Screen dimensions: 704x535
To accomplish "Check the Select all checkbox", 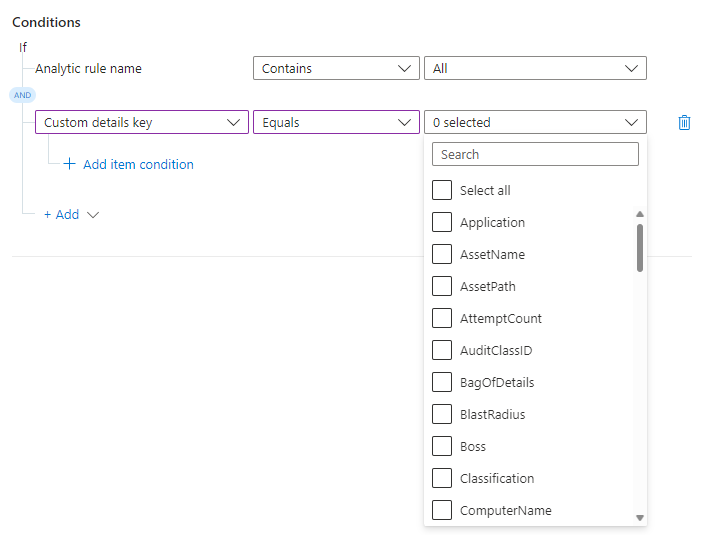I will pos(442,190).
